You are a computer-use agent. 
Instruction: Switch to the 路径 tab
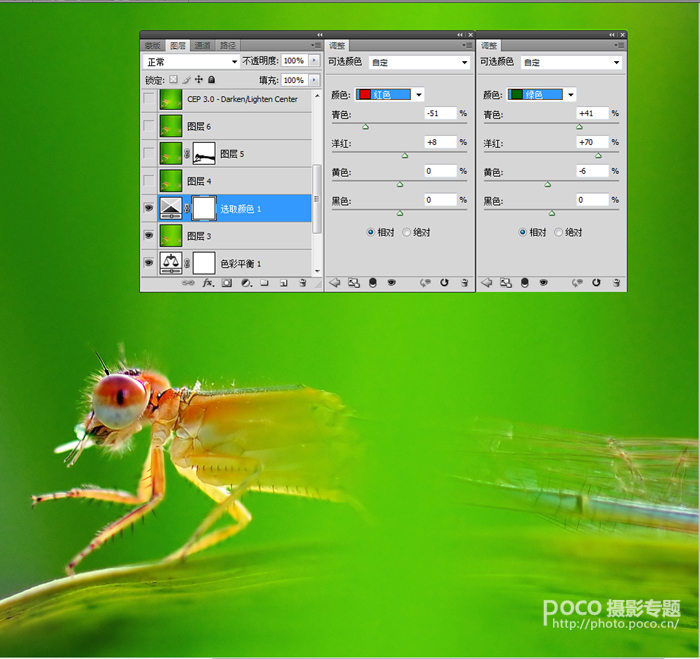point(228,46)
